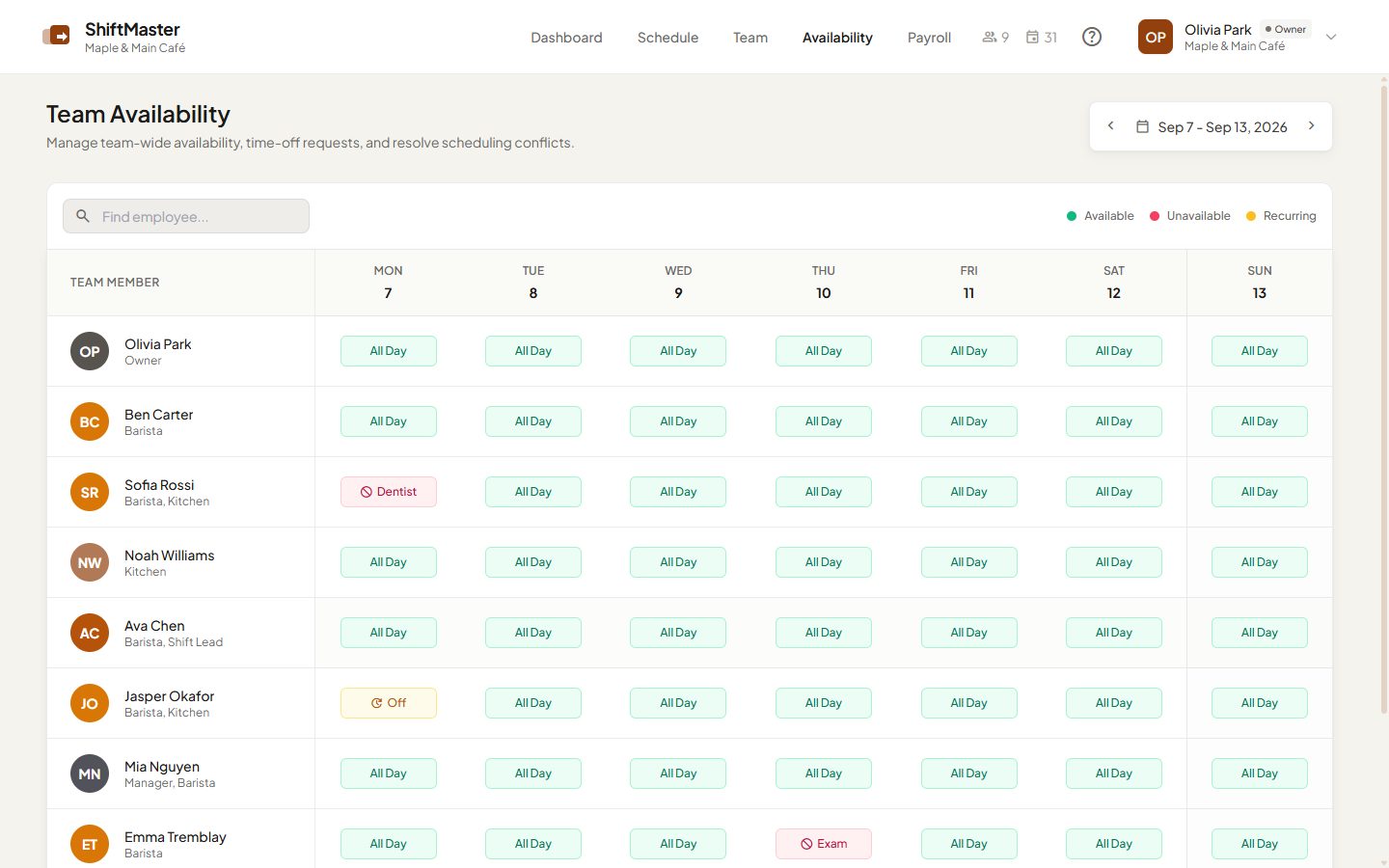
Task: Click Sofia Rossi's All Day on Sunday
Action: coord(1260,492)
